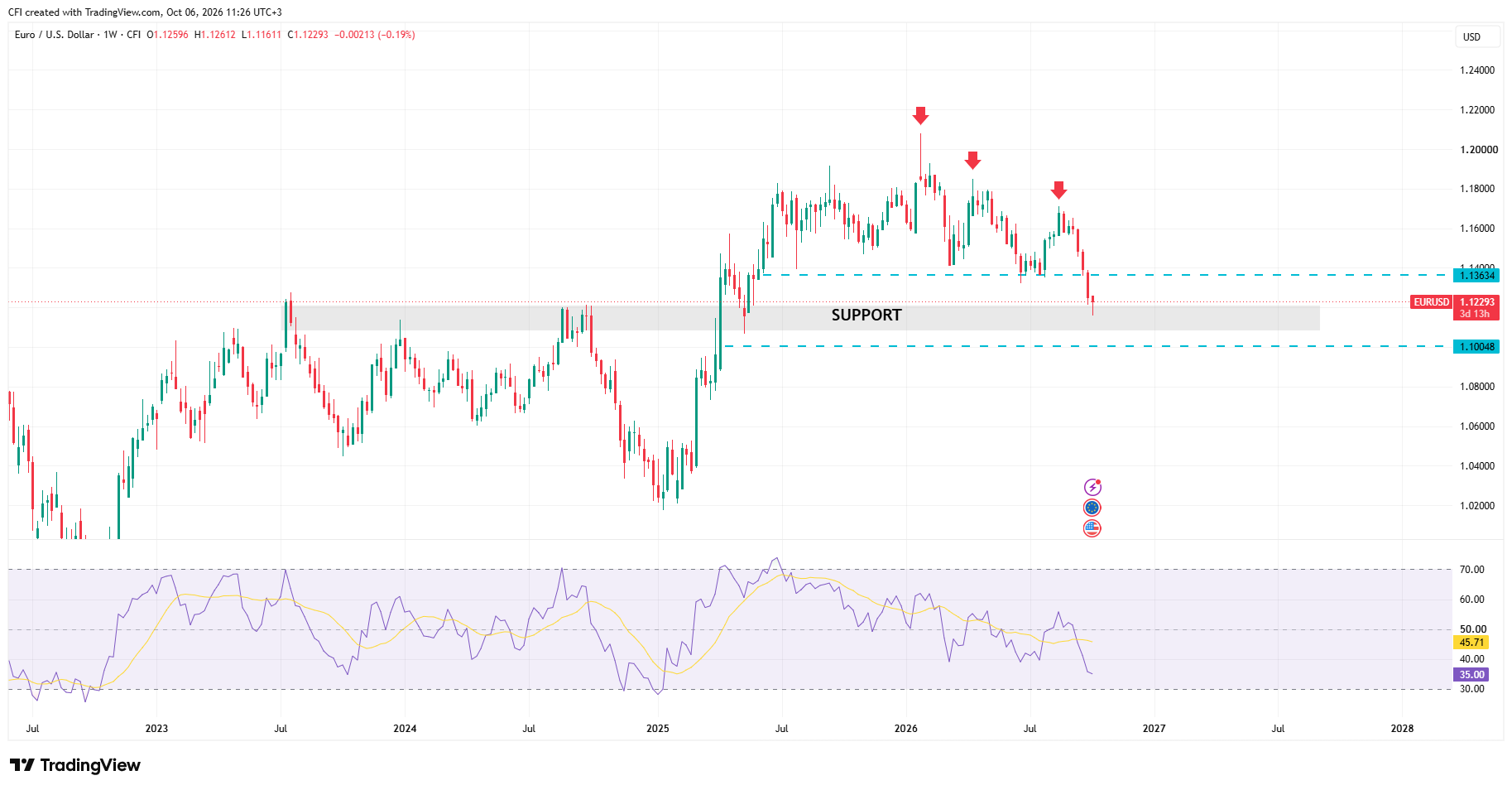Click the 1.16000 price axis label

[1477, 229]
